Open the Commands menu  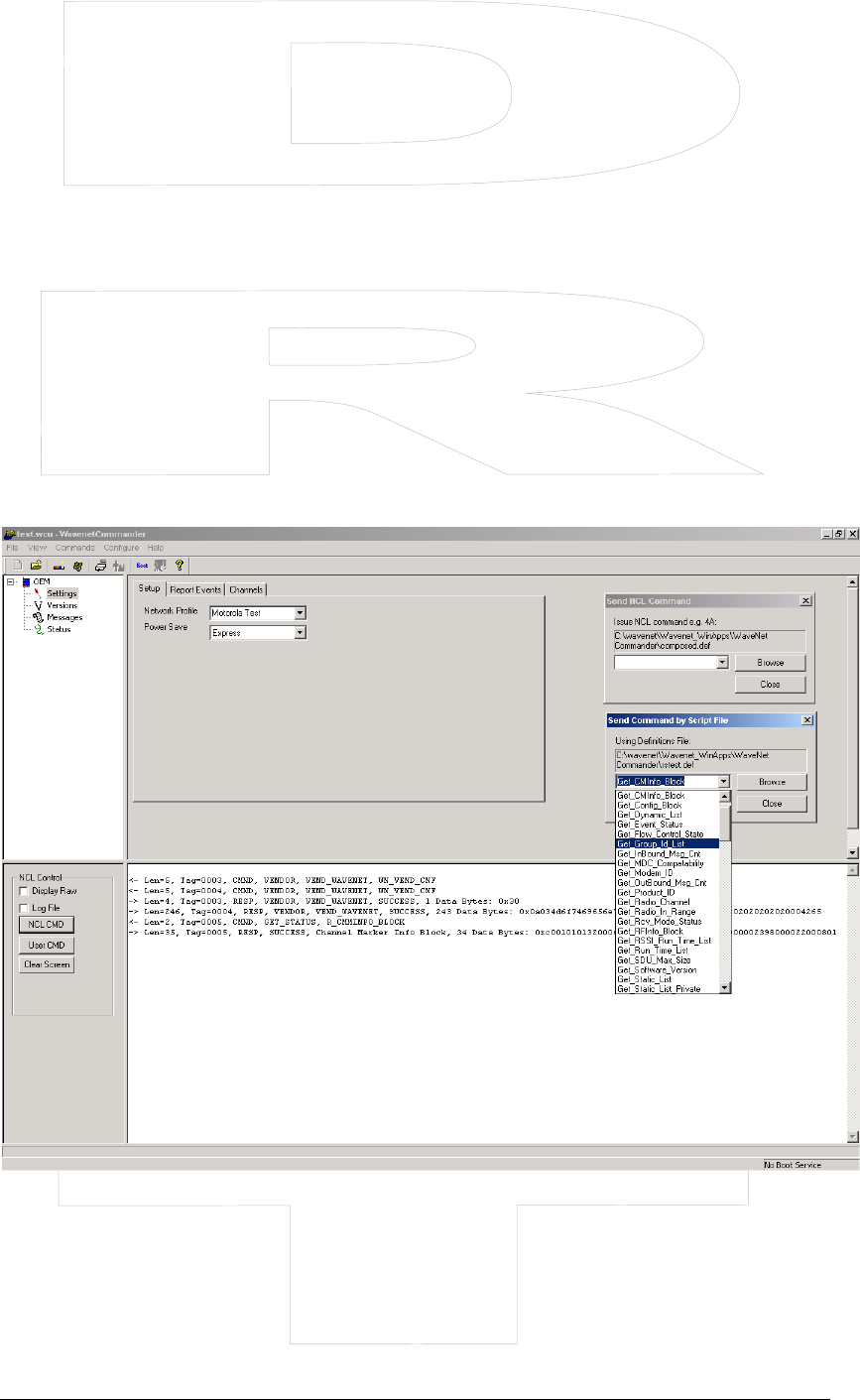point(75,548)
